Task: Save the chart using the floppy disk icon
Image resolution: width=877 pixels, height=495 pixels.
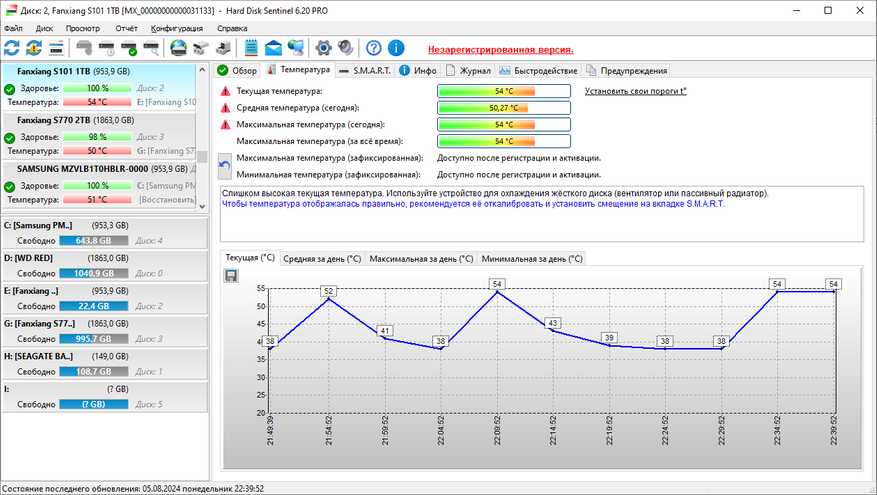Action: click(x=232, y=275)
